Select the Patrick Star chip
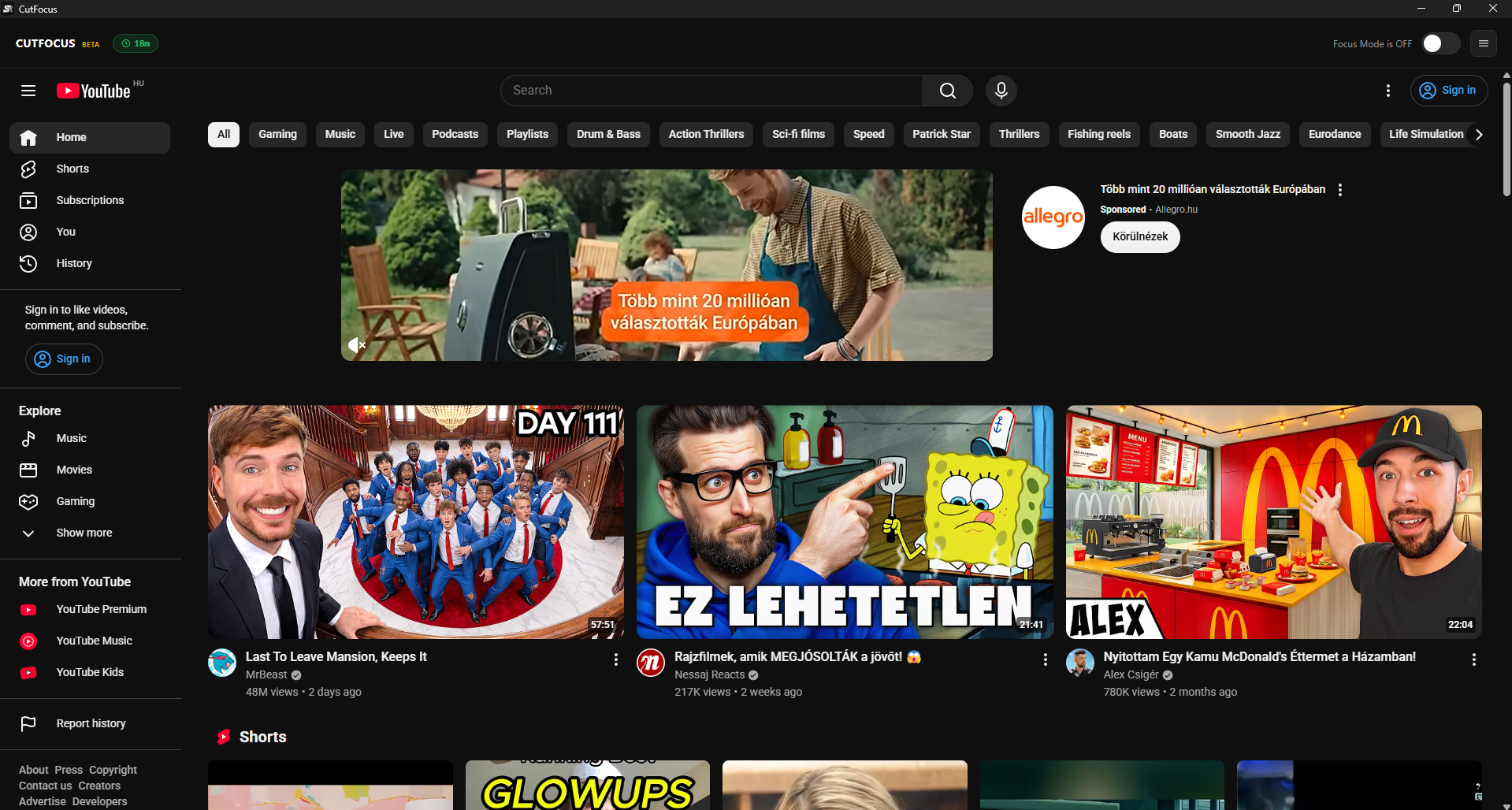Screen dimensions: 1512x810 tap(942, 135)
